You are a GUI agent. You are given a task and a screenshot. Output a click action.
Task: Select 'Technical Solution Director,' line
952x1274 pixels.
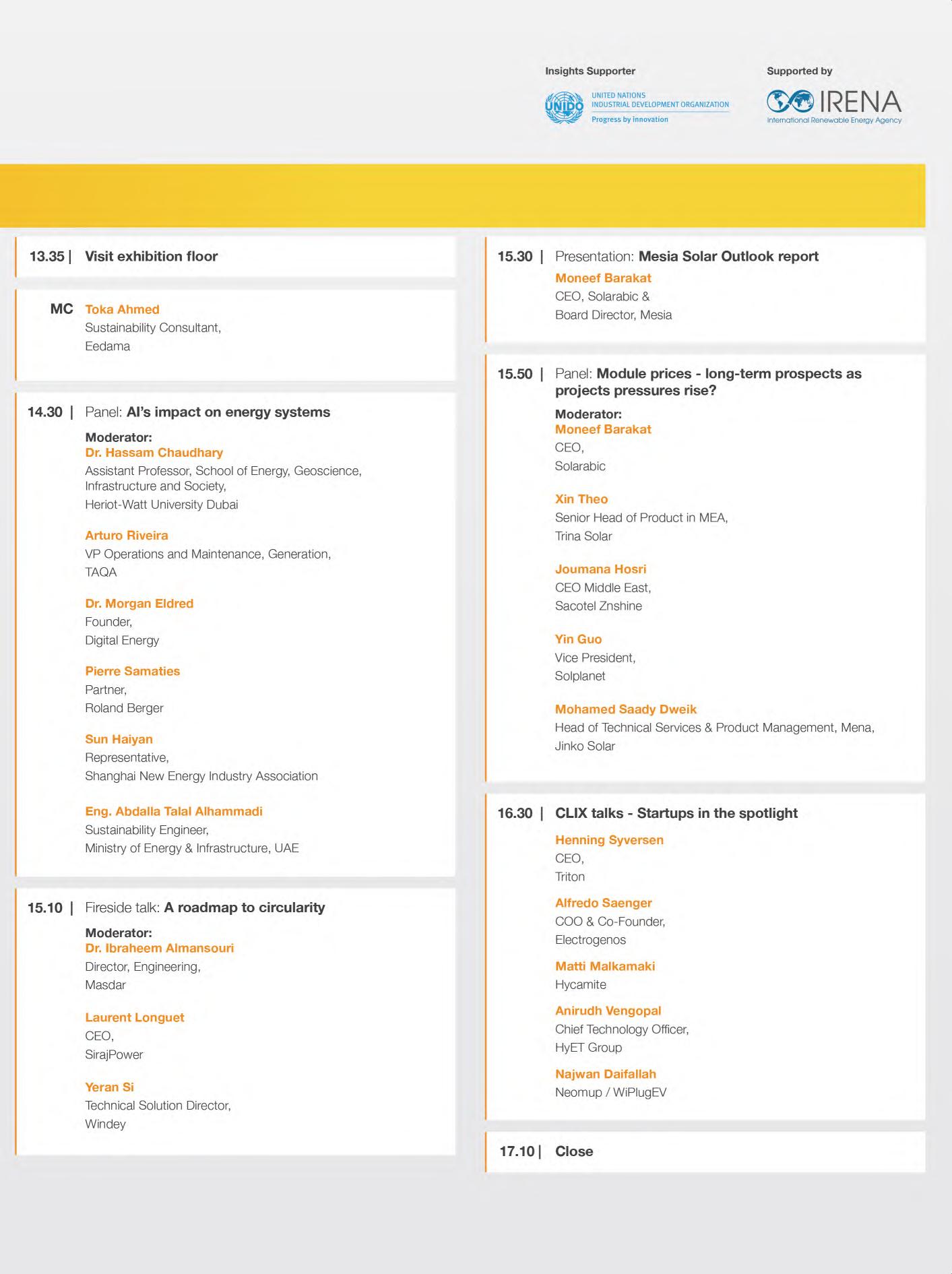158,1106
